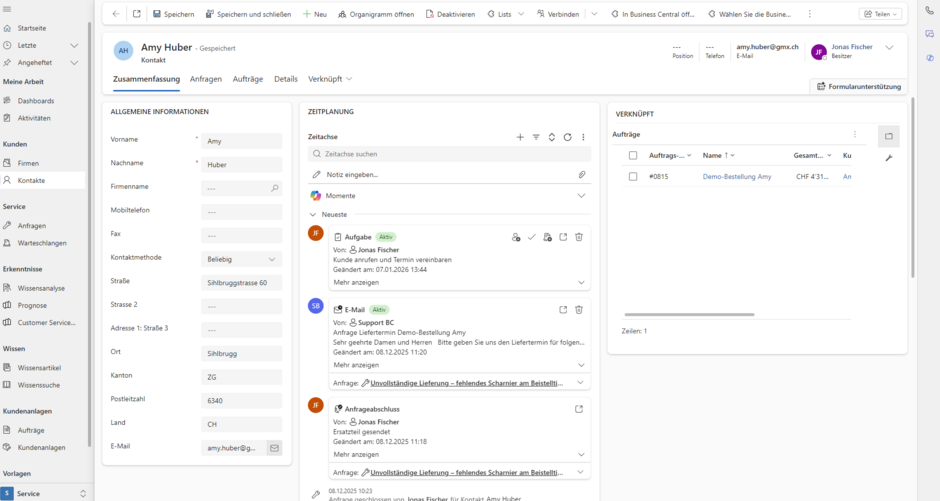Viewport: 940px width, 501px height.
Task: Refresh the Zeitachse timeline
Action: pos(567,137)
